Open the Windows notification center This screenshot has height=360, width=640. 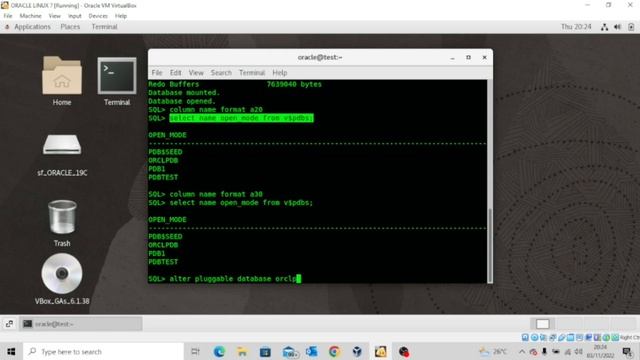click(x=627, y=351)
